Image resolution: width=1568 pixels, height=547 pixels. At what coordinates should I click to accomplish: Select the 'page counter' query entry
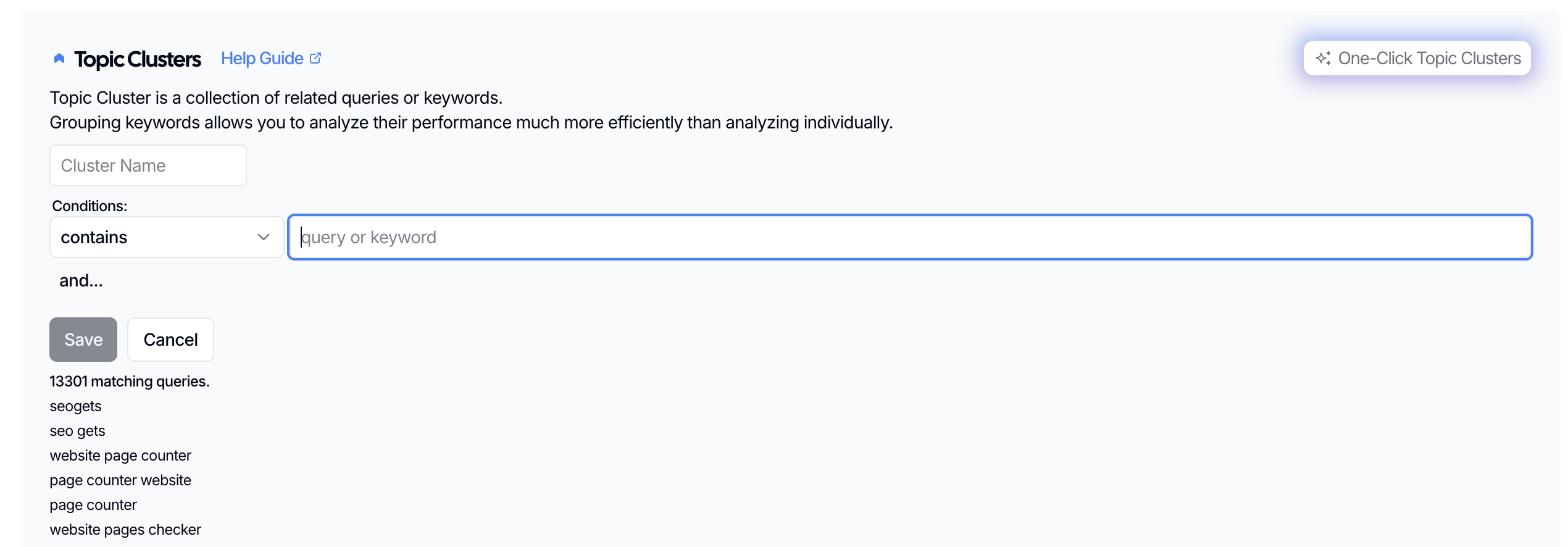click(x=93, y=505)
